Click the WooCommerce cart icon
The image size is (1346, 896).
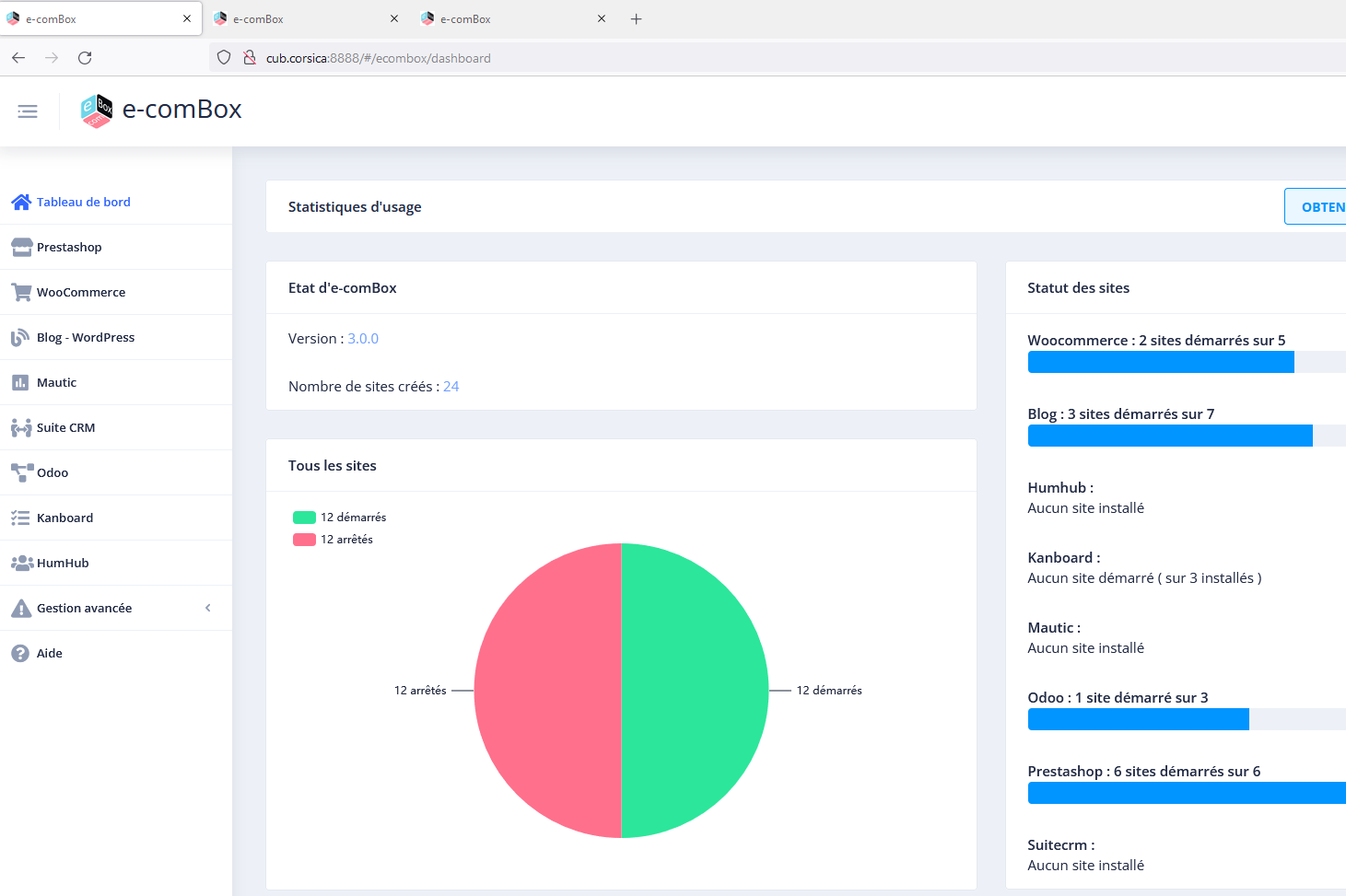pyautogui.click(x=21, y=292)
